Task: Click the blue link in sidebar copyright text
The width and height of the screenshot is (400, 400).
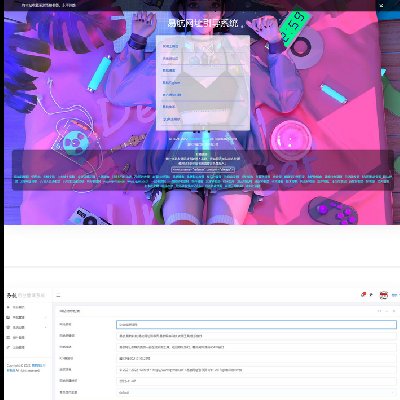Action: [39, 366]
